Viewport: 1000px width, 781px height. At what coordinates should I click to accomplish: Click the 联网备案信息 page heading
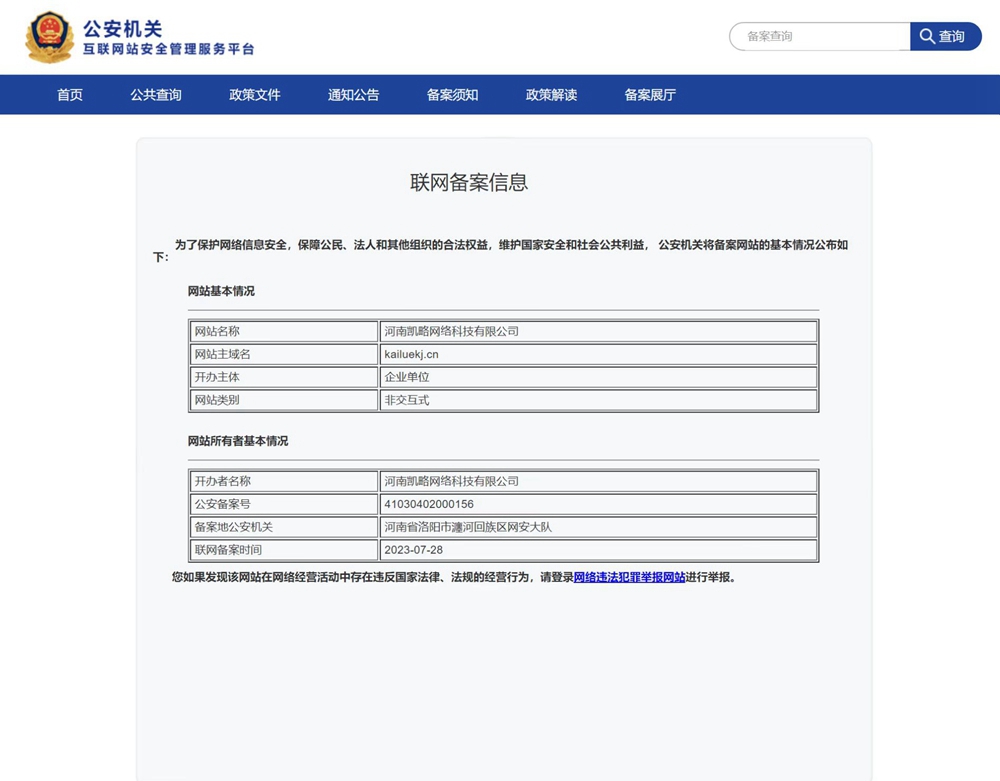pos(469,182)
